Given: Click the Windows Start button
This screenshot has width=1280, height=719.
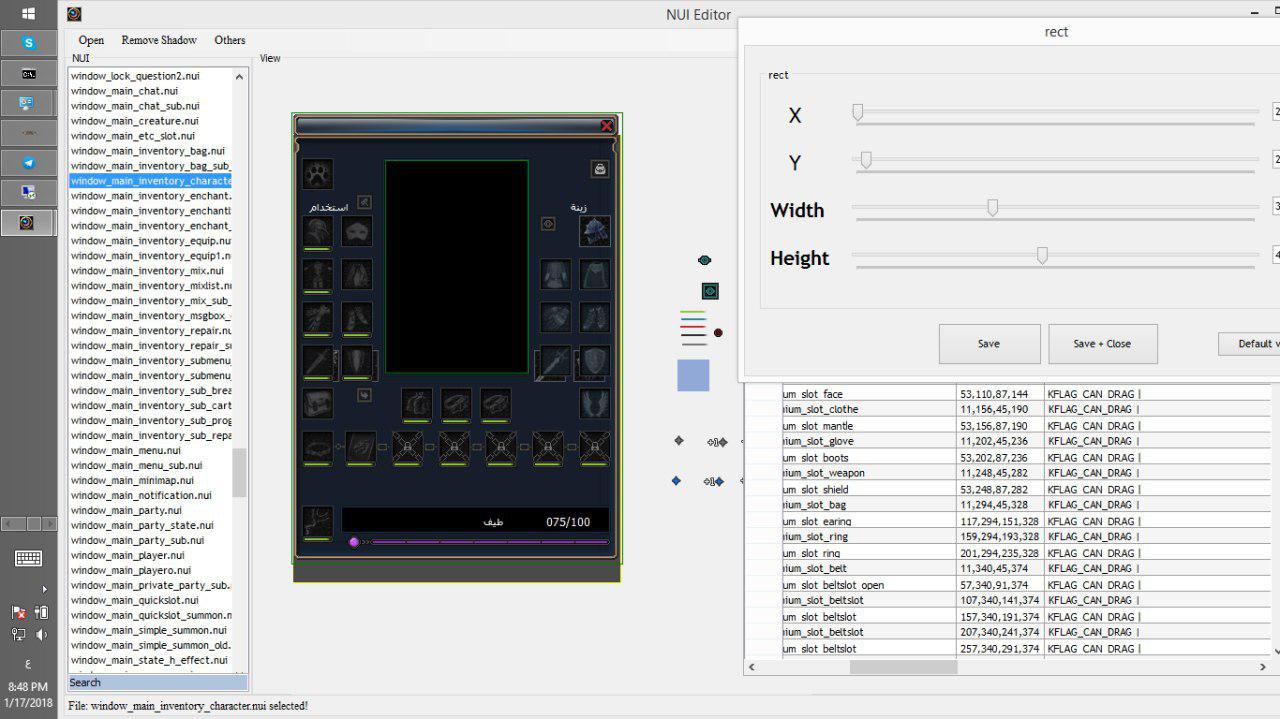Looking at the screenshot, I should coord(28,13).
